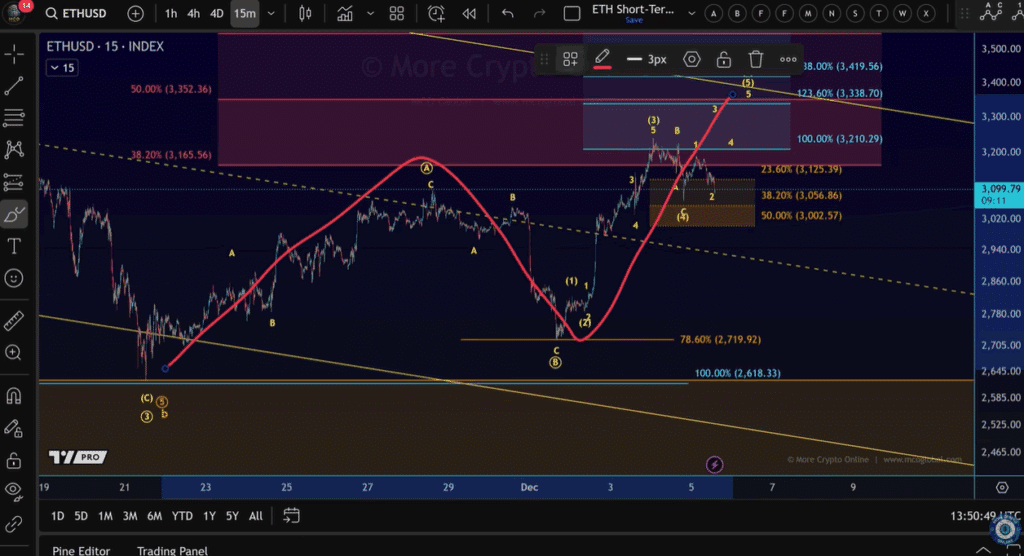1024x556 pixels.
Task: Select the zoom in tool
Action: (14, 353)
